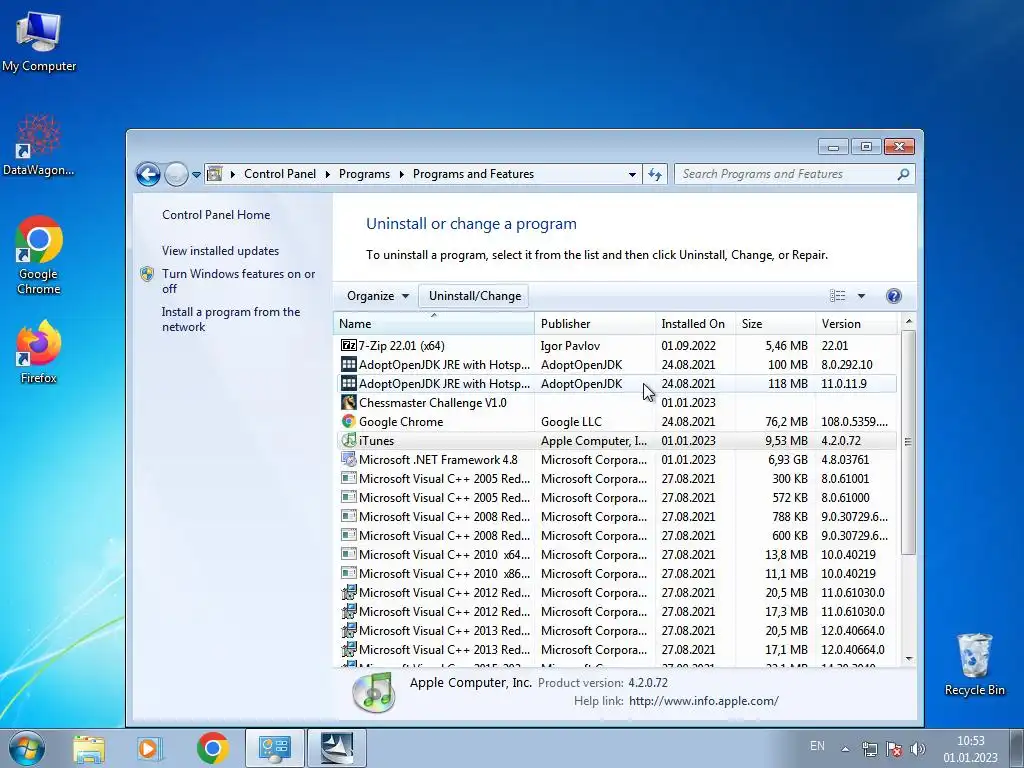Click scrollbar up arrow
1024x768 pixels.
point(908,321)
